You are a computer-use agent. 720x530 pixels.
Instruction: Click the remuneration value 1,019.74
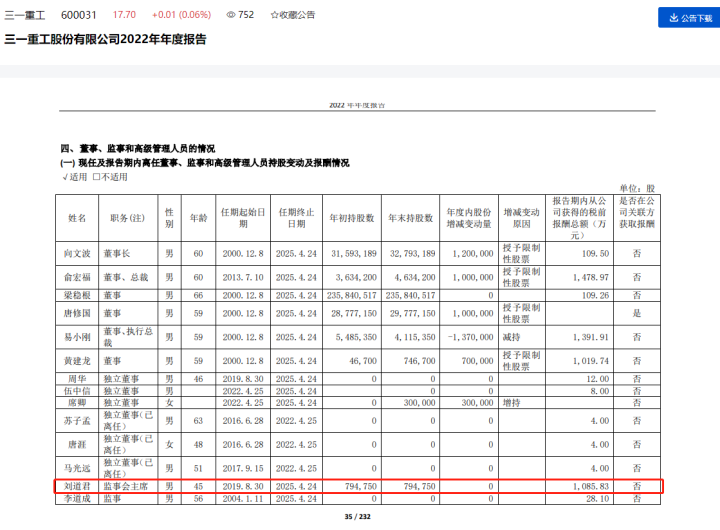pyautogui.click(x=591, y=361)
